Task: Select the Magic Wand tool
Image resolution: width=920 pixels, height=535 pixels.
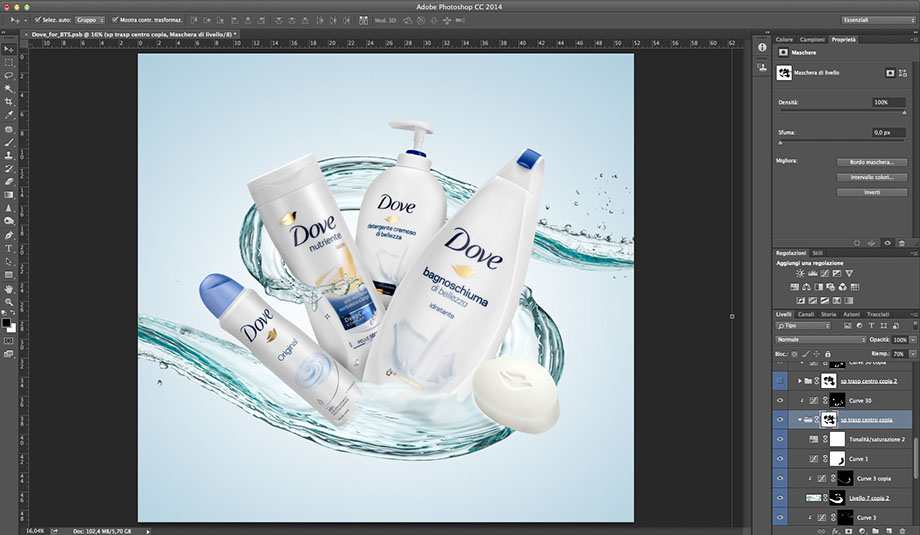Action: [8, 89]
